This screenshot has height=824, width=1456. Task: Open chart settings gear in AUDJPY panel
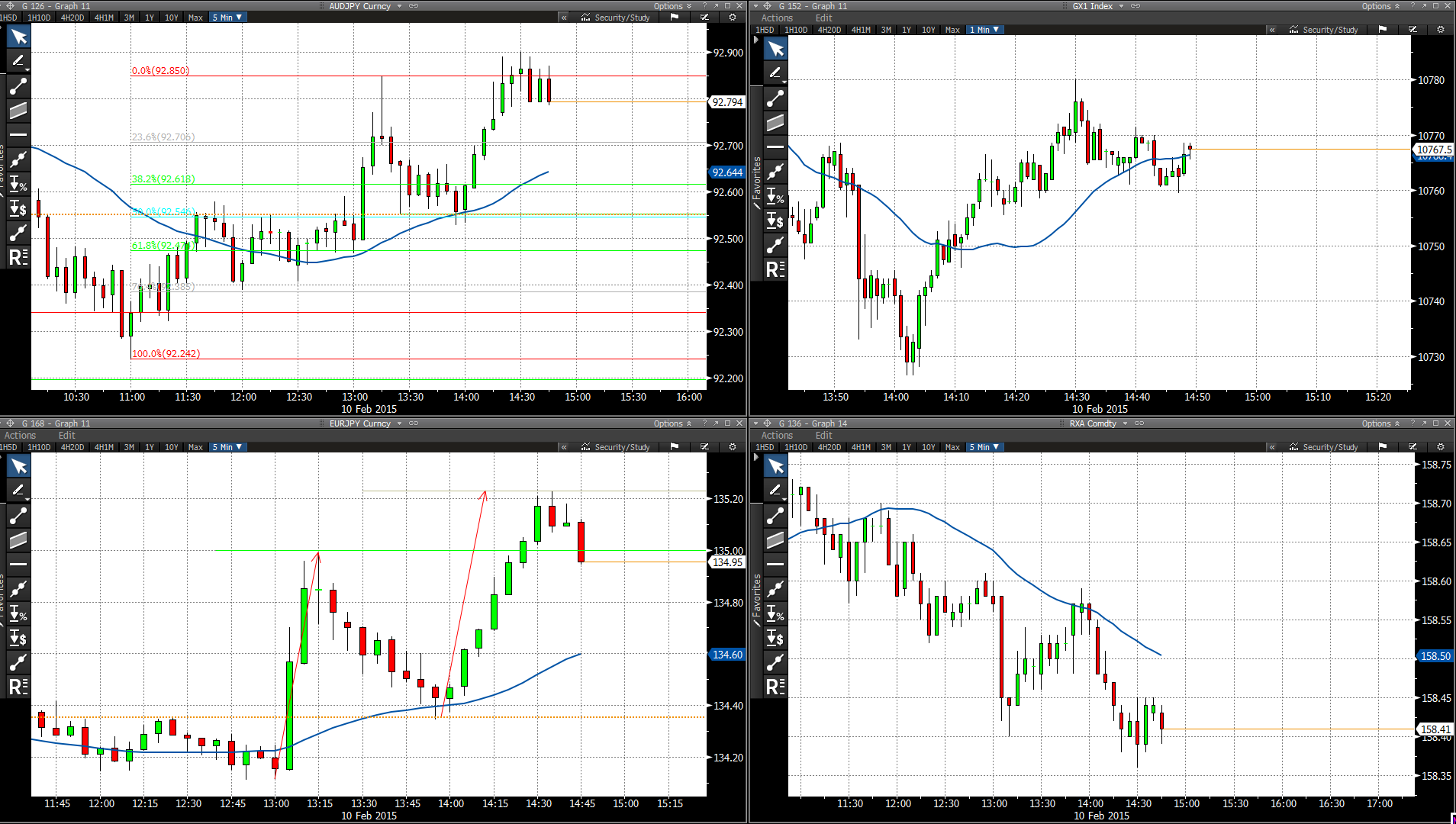tap(733, 18)
